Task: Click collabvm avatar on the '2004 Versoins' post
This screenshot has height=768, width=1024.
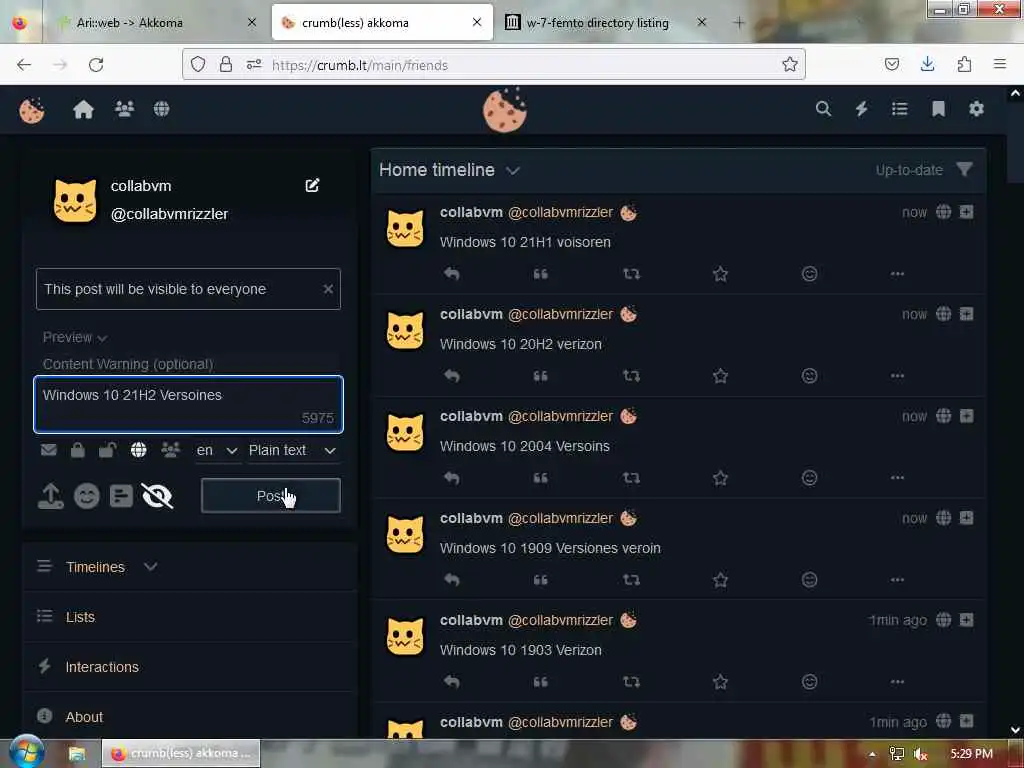Action: tap(405, 432)
